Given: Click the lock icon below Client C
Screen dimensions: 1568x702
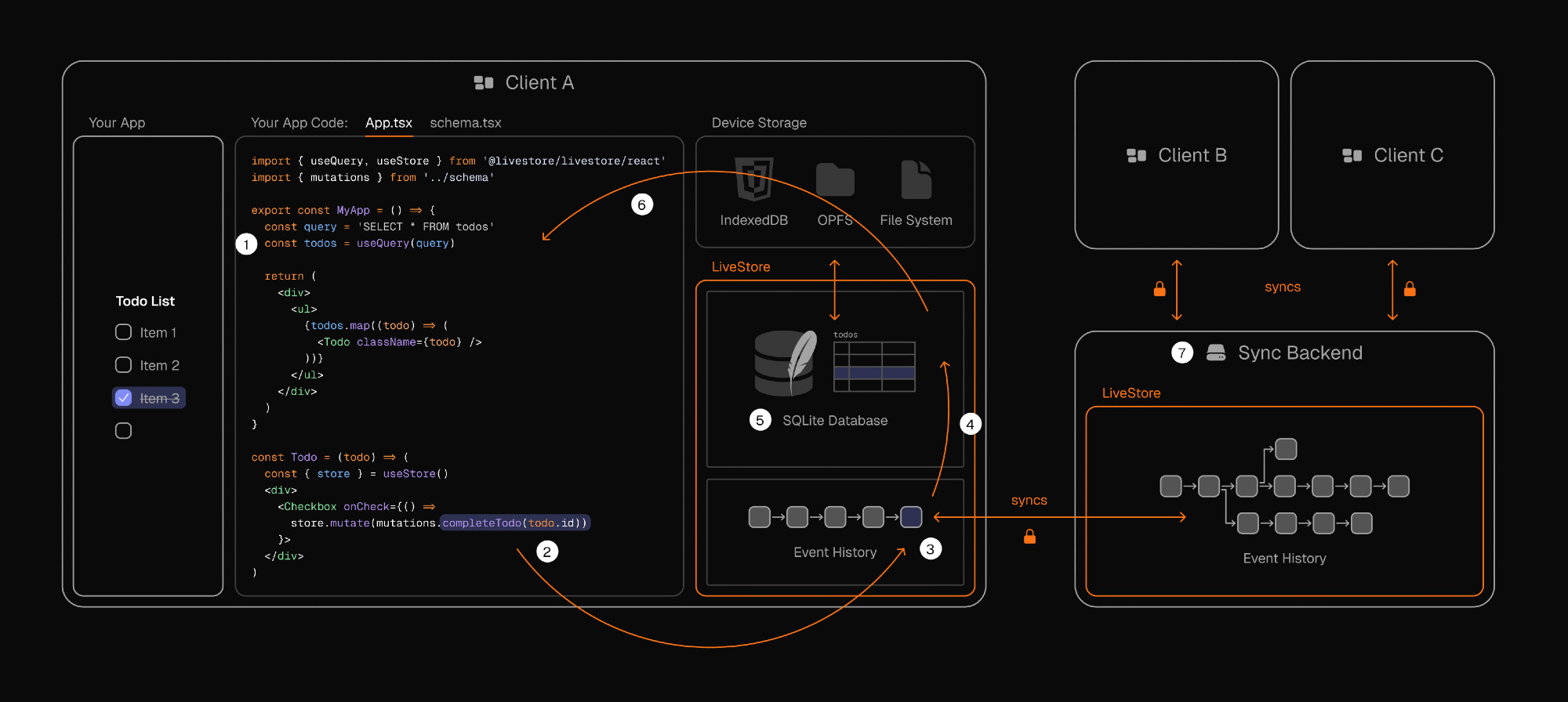Looking at the screenshot, I should pos(1410,288).
